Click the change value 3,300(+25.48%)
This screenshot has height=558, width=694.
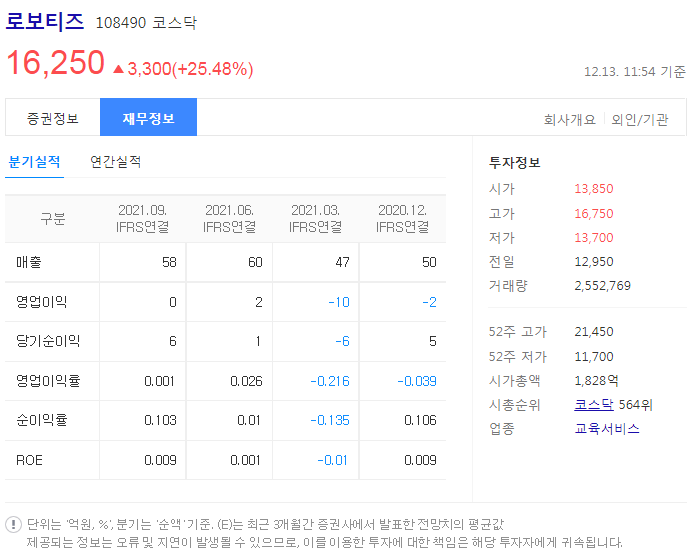tap(190, 69)
